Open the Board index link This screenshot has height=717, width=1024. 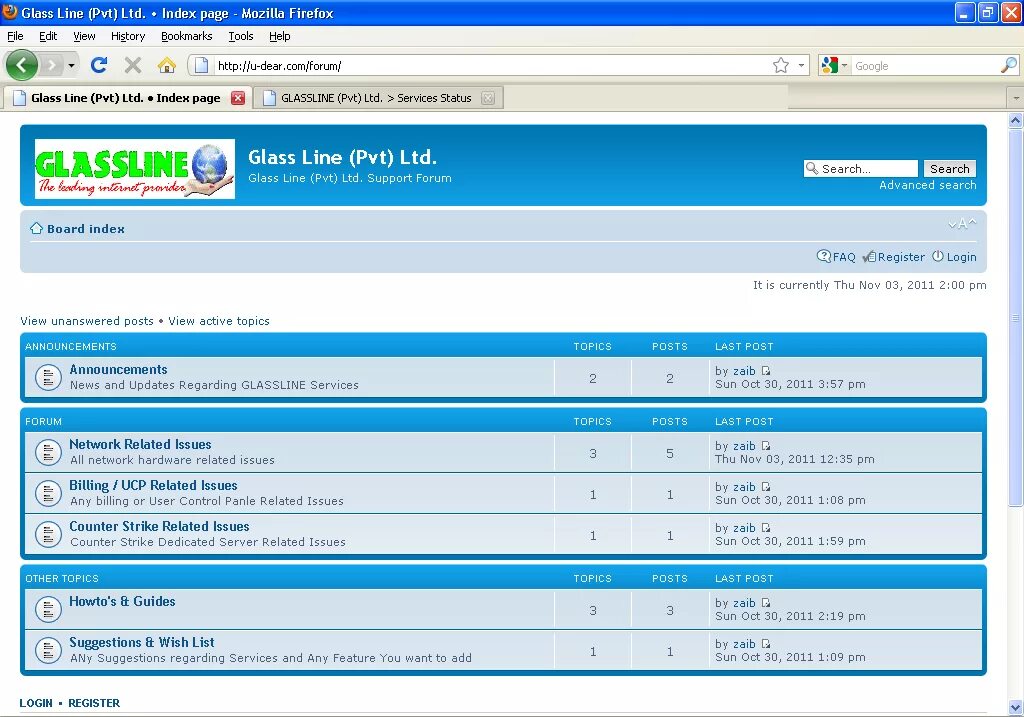86,229
